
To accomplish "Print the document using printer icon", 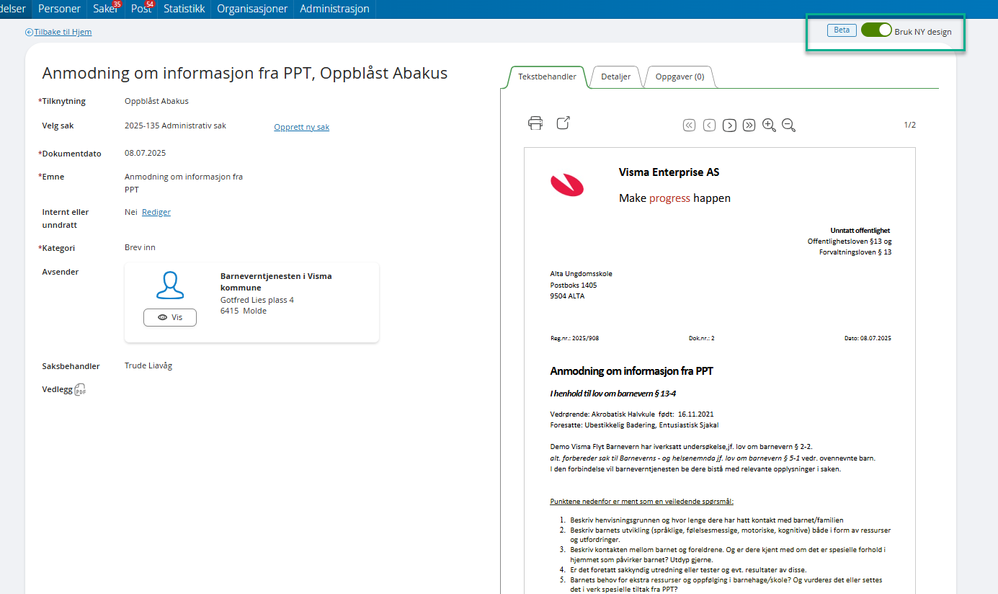I will [x=535, y=123].
